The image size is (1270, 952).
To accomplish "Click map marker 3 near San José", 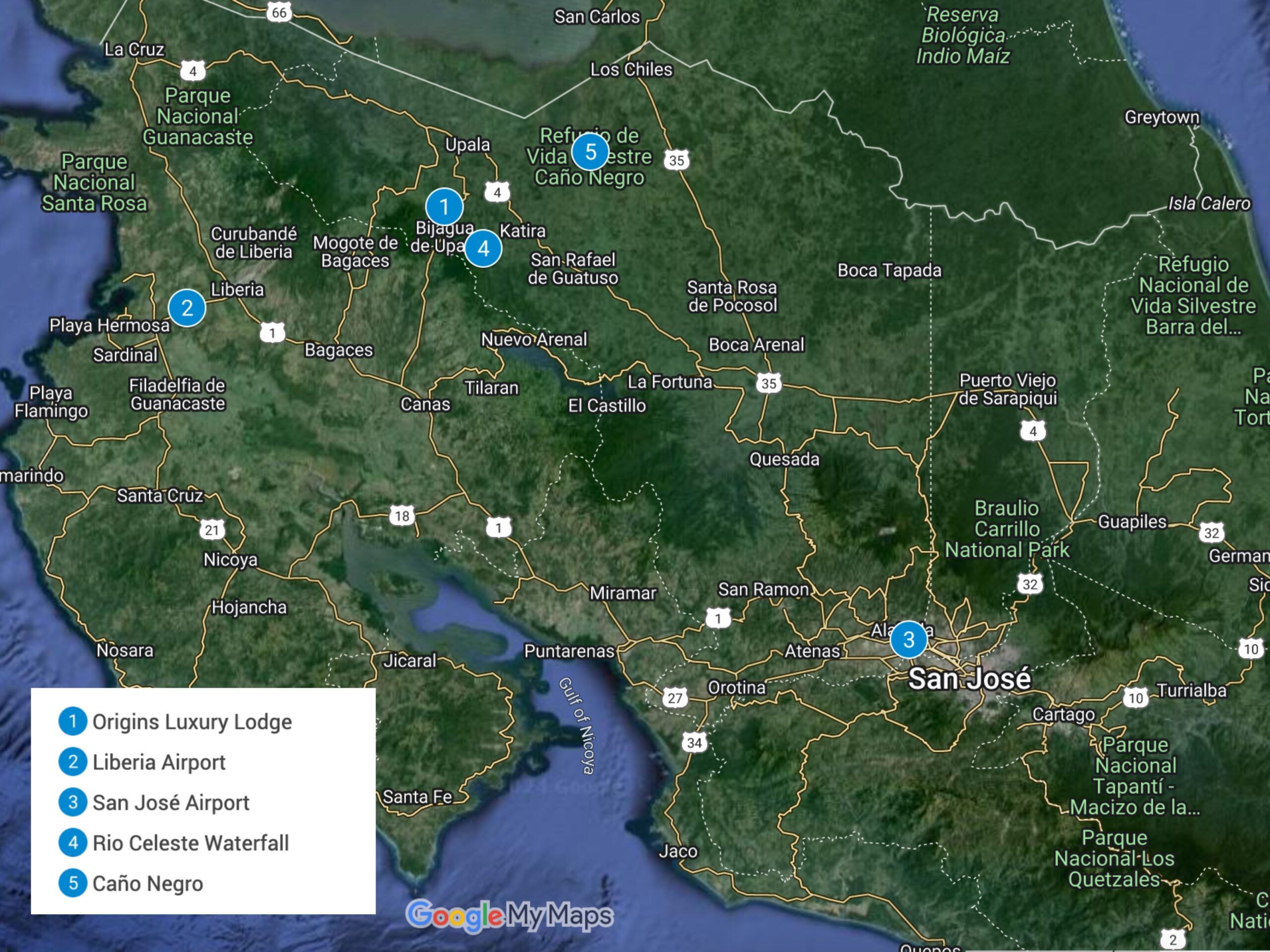I will click(x=908, y=639).
